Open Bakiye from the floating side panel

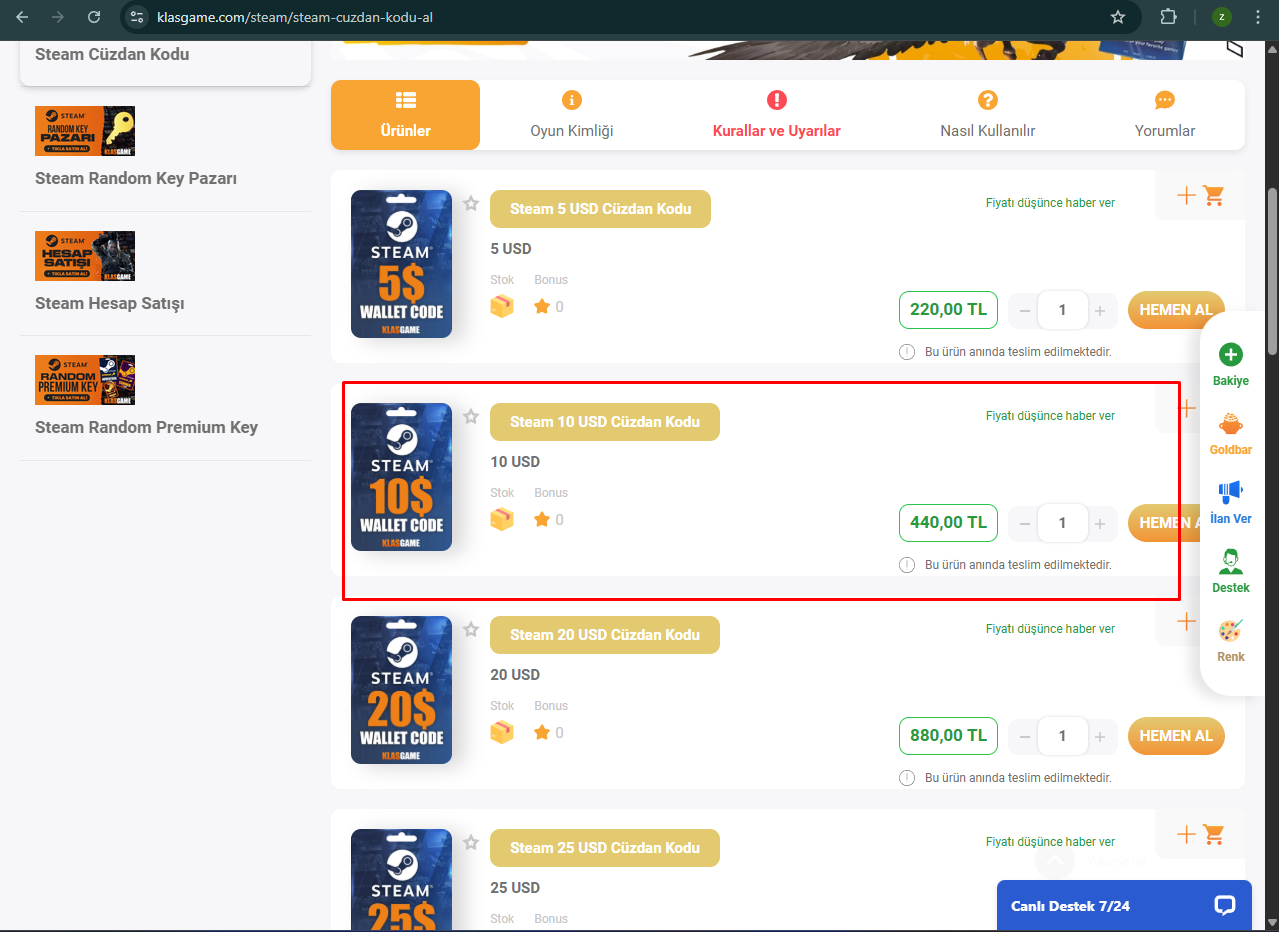coord(1231,365)
